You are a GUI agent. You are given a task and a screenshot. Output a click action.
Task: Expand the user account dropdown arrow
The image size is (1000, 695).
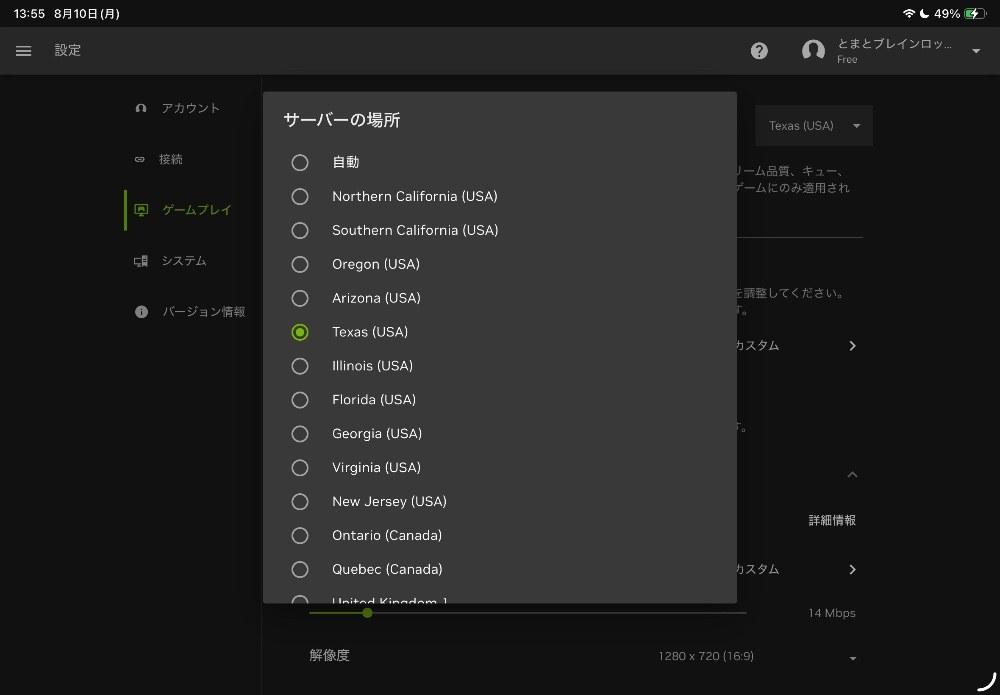(x=976, y=51)
